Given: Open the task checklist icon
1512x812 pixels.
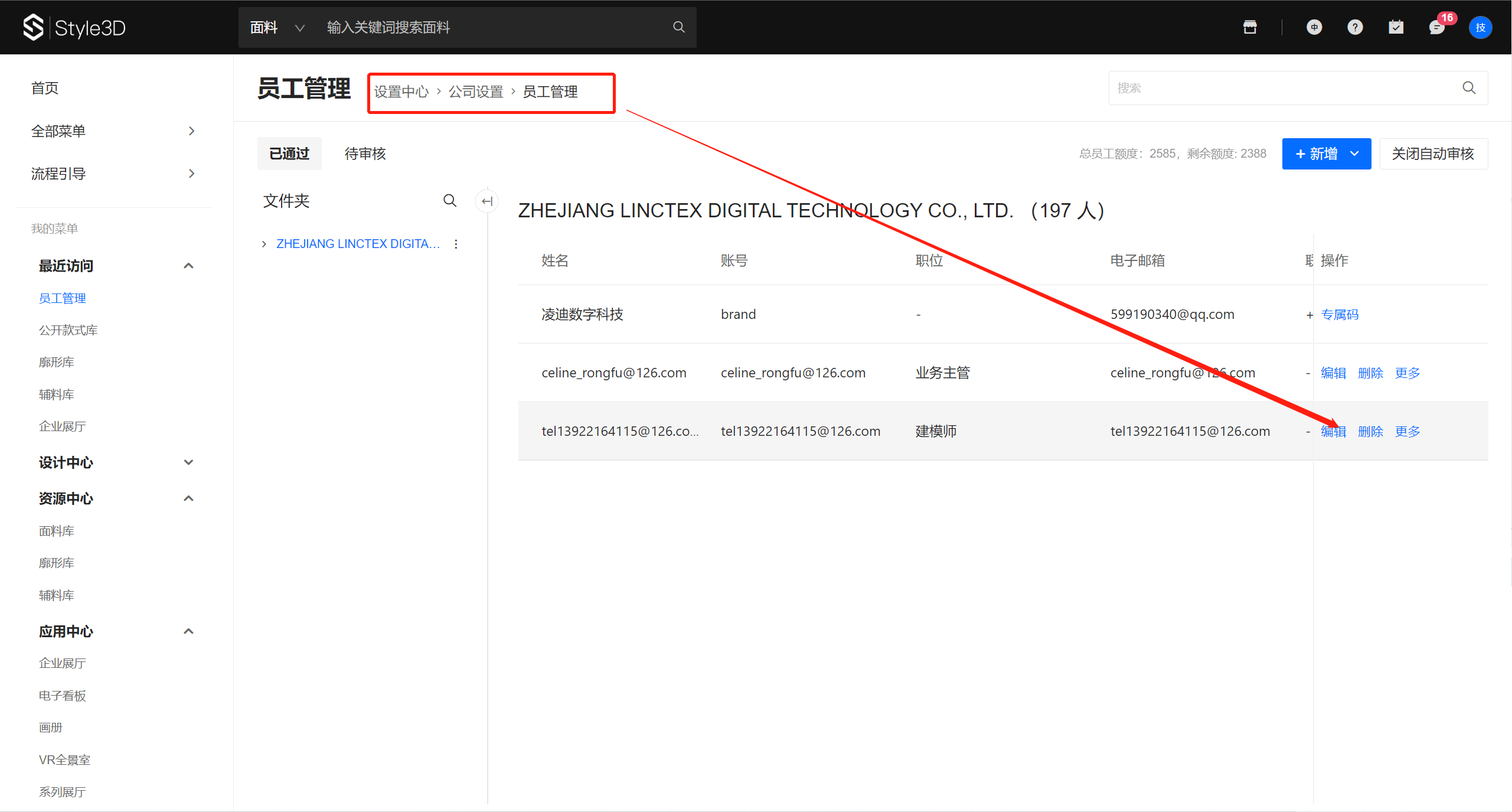Looking at the screenshot, I should coord(1396,27).
